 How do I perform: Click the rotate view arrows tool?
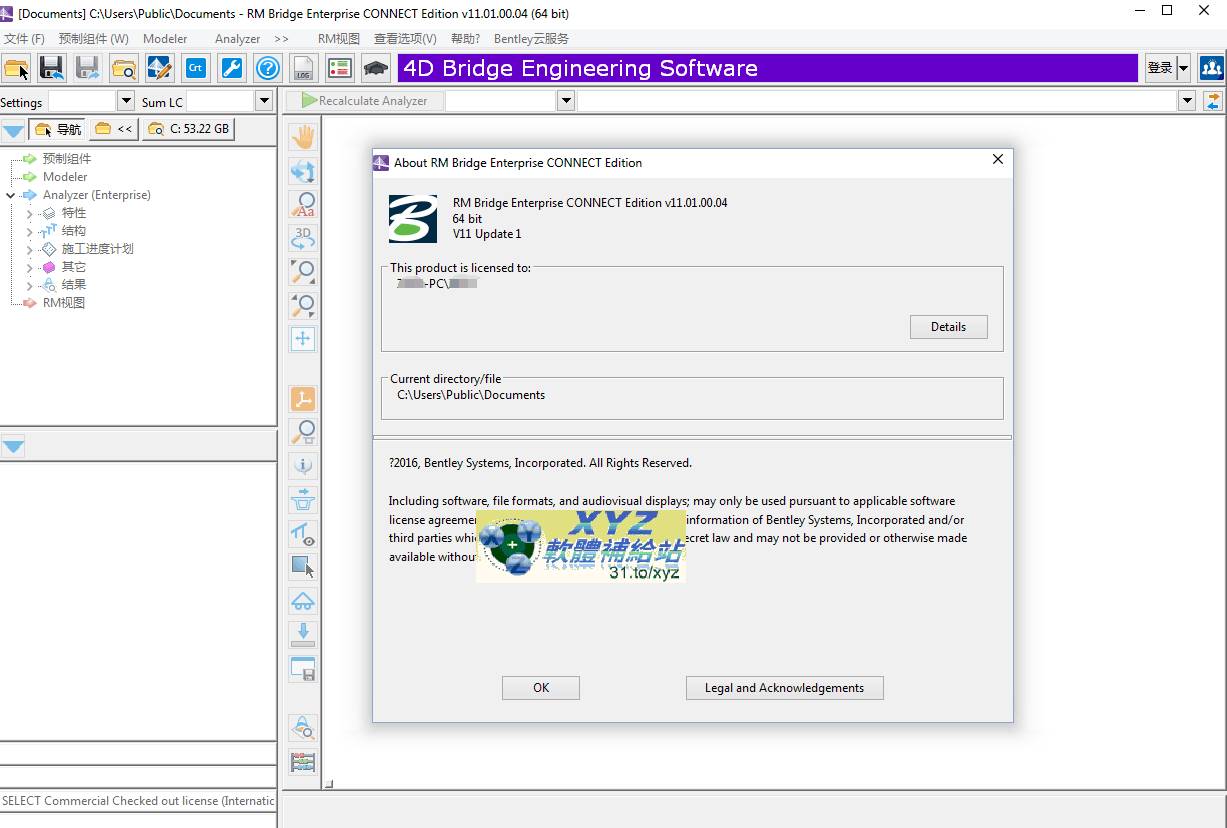click(x=303, y=171)
